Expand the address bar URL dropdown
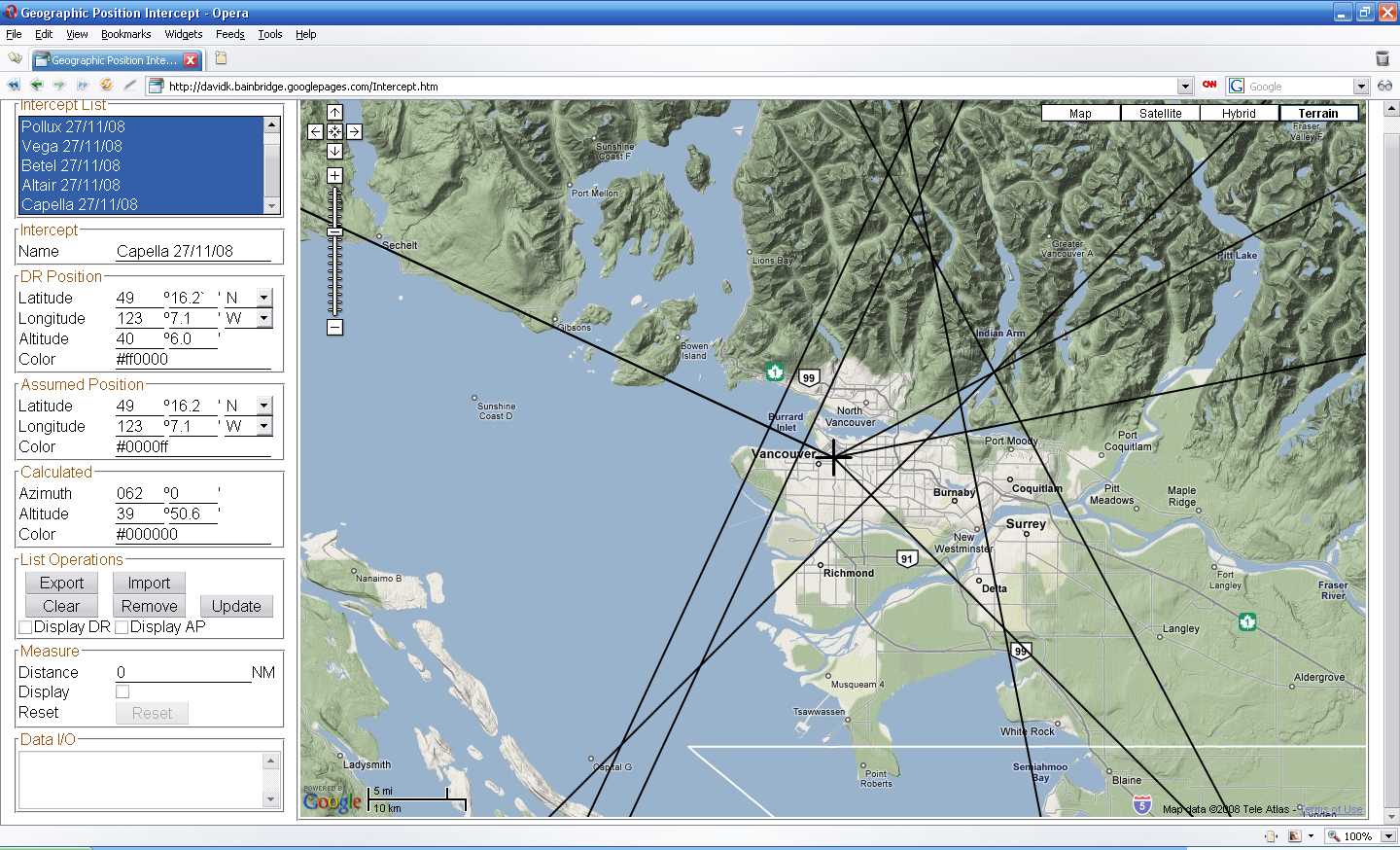 tap(1184, 87)
